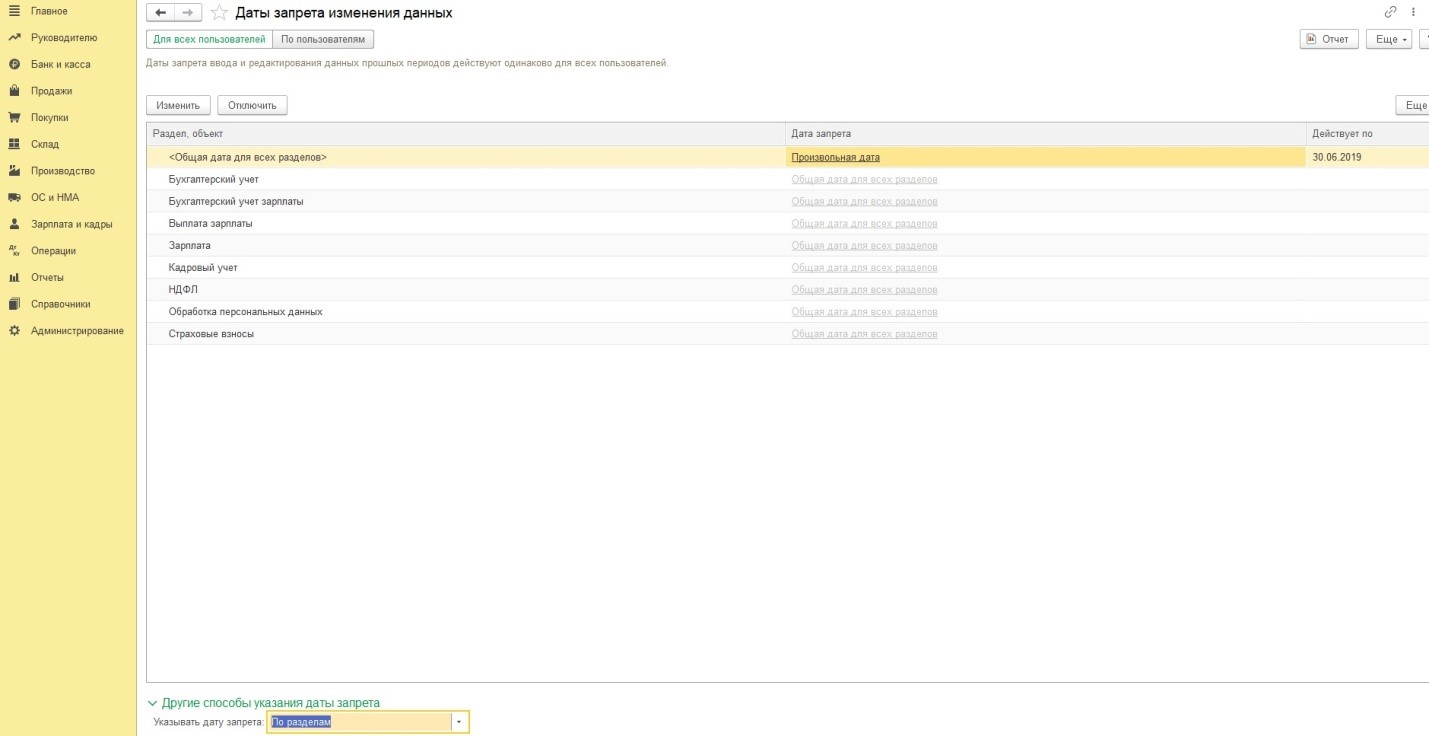Sort by Раздел, объект column header
This screenshot has width=1429, height=736.
point(466,134)
